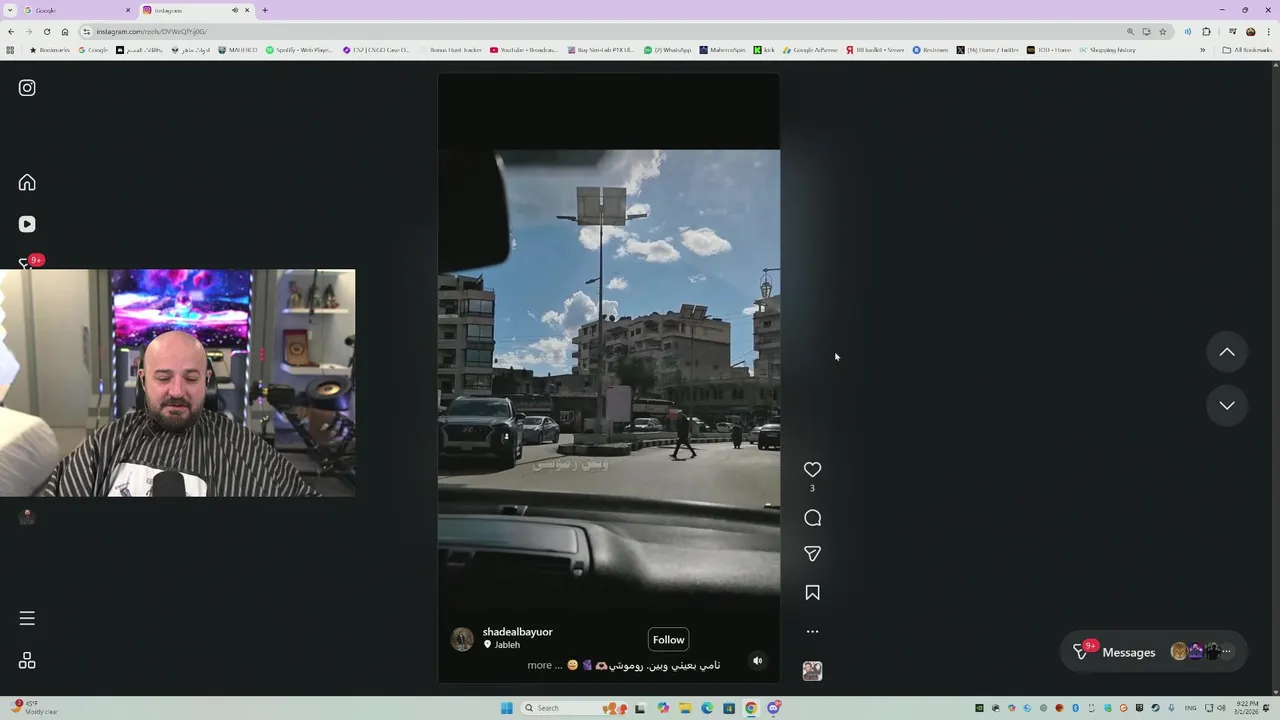Screen dimensions: 1280x720
Task: Open the Chrome apps grid icon
Action: [x=11, y=50]
